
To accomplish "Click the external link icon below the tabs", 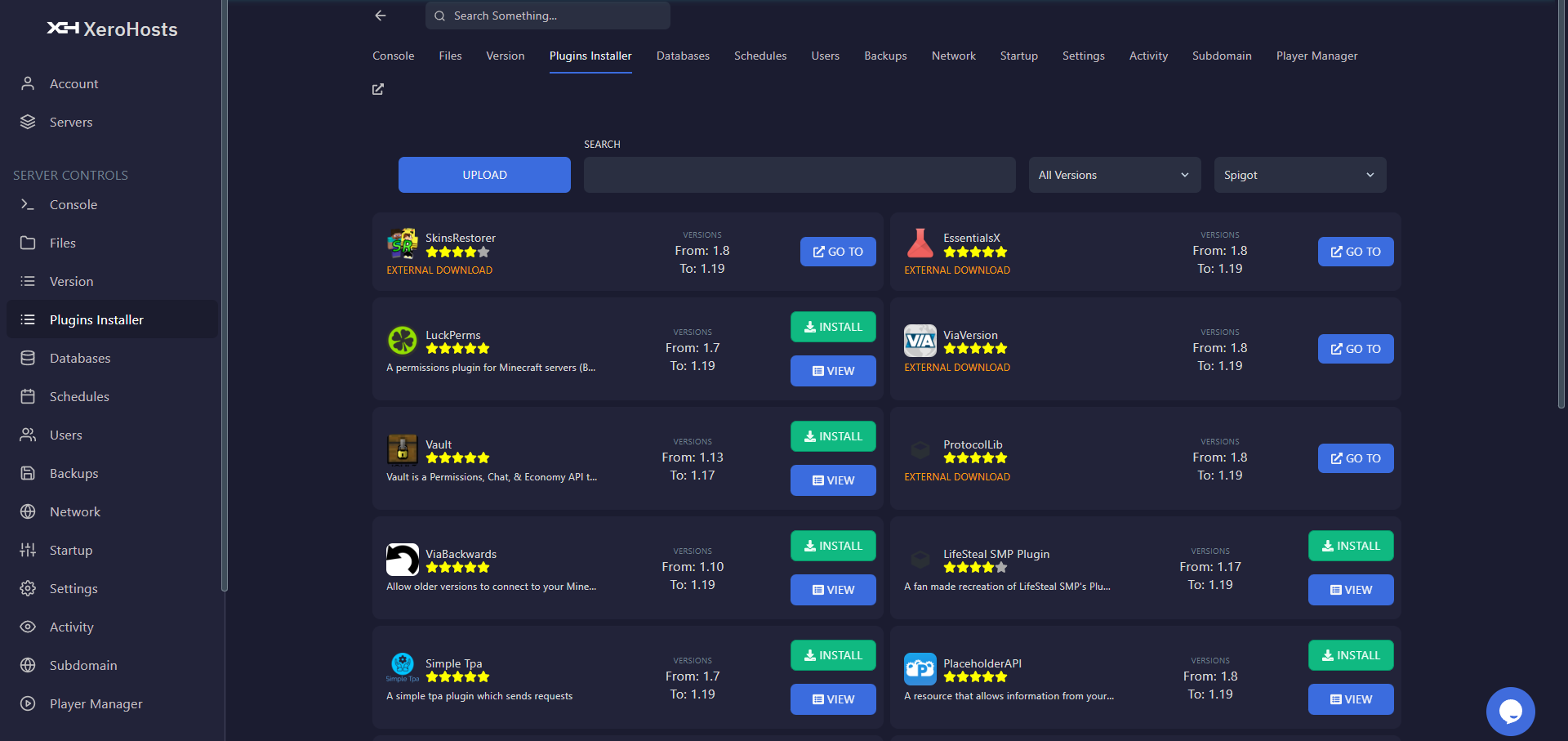I will click(x=378, y=89).
